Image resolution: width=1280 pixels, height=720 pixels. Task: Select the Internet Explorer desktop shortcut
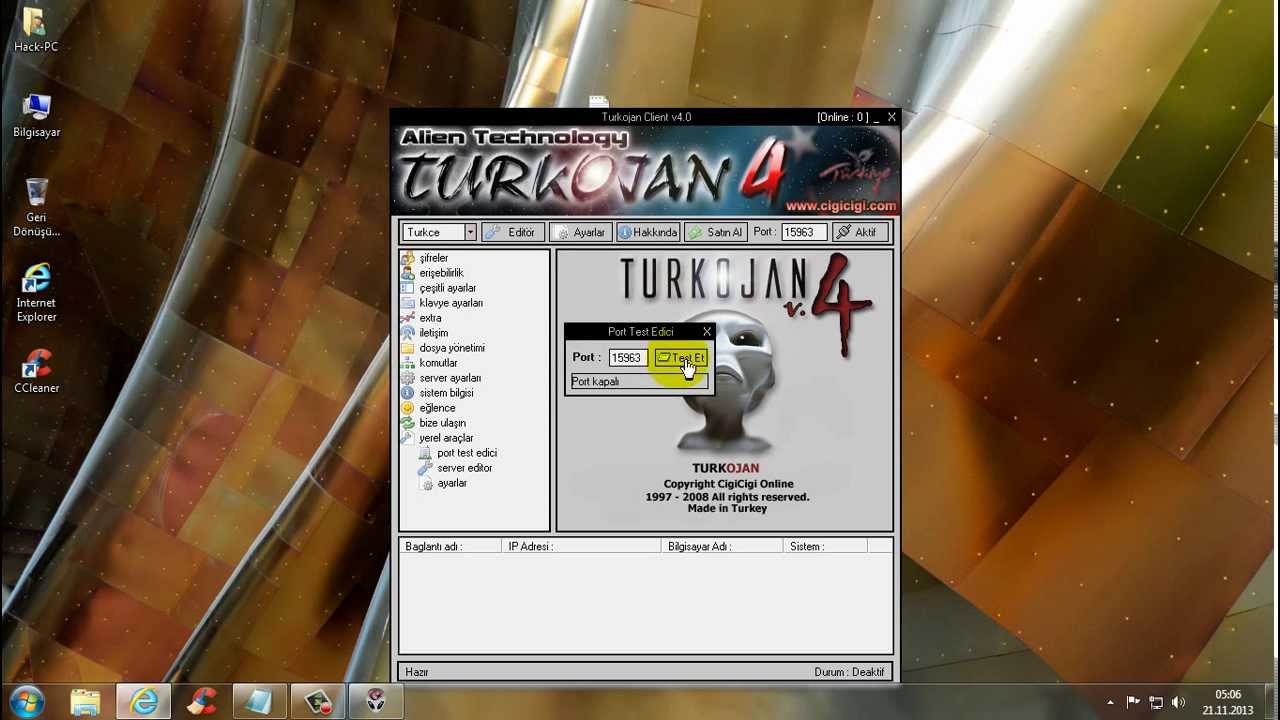click(x=36, y=292)
